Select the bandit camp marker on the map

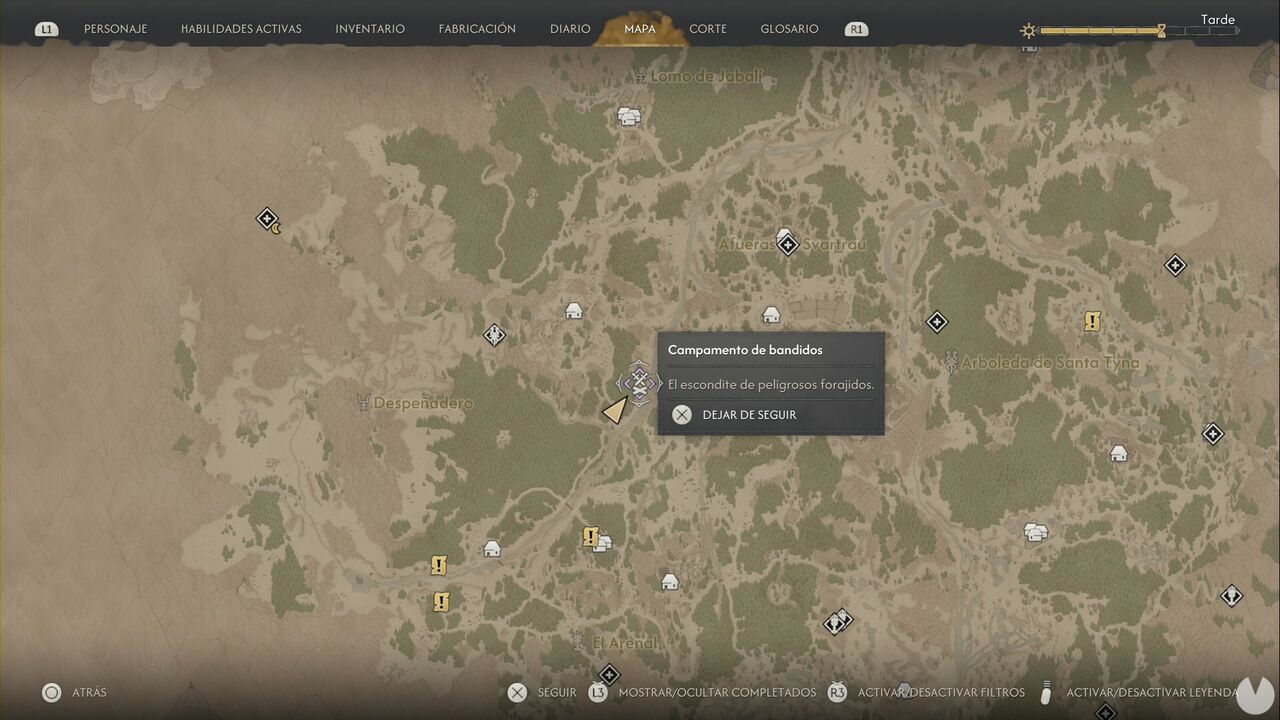click(638, 383)
